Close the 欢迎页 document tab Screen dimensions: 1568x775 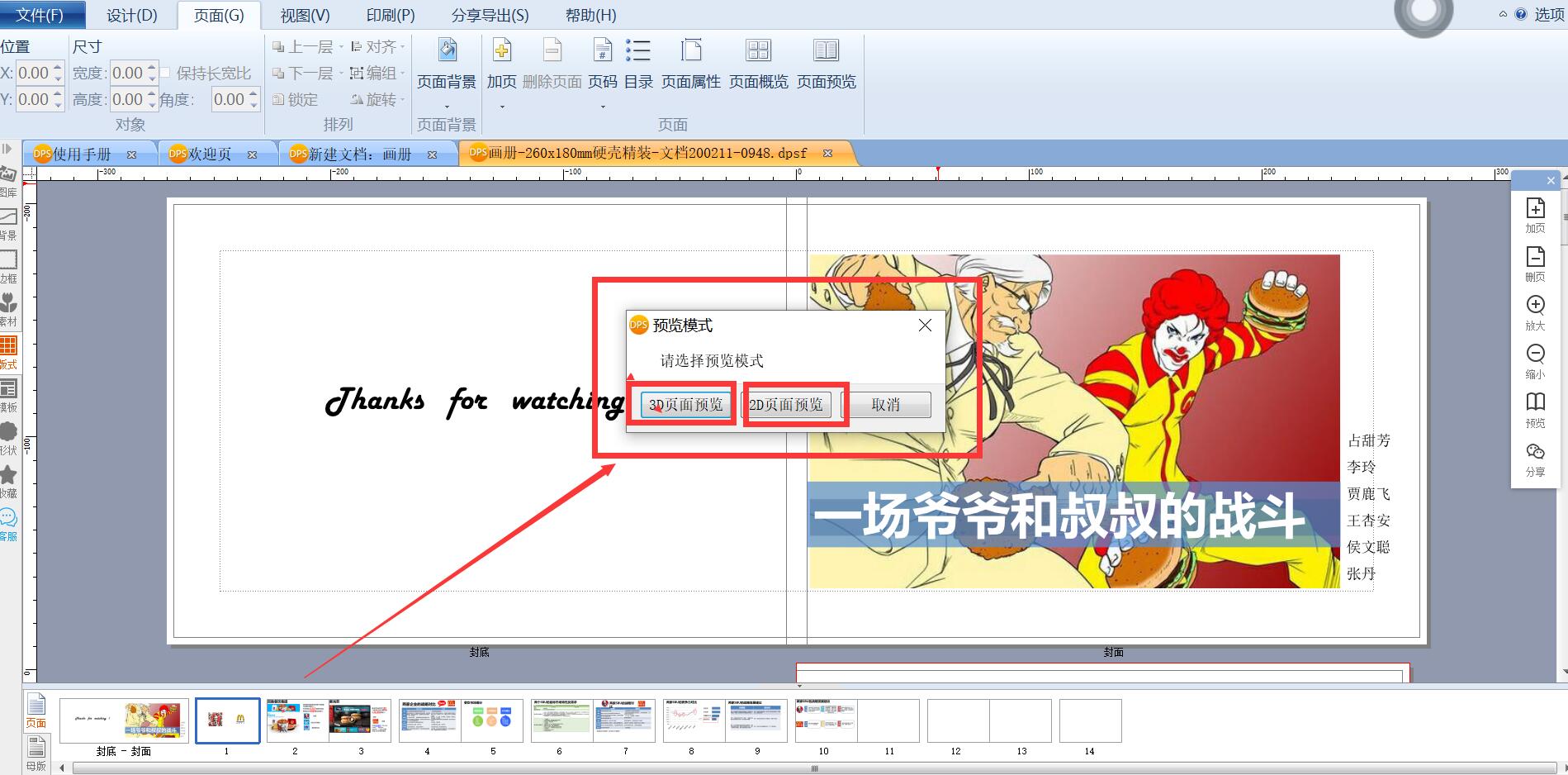252,155
